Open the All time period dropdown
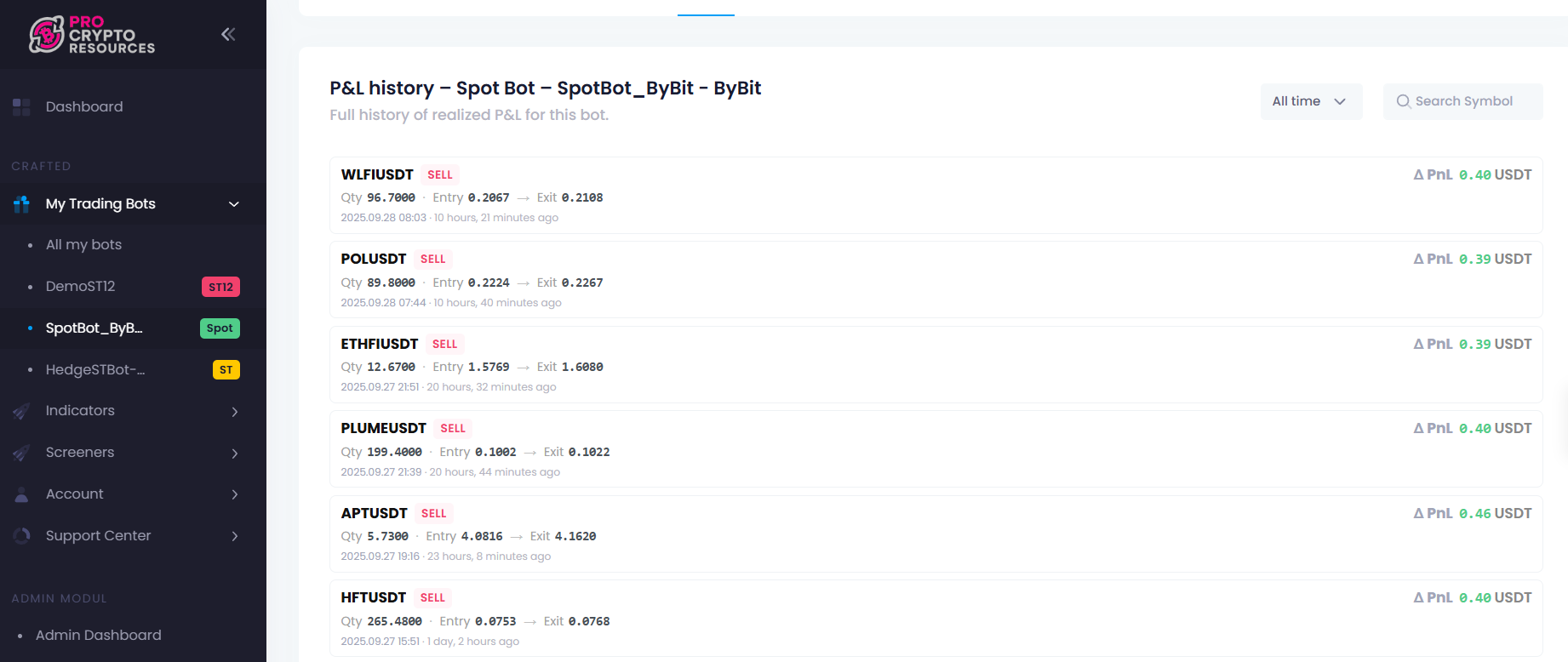The height and width of the screenshot is (662, 1568). [x=1311, y=101]
